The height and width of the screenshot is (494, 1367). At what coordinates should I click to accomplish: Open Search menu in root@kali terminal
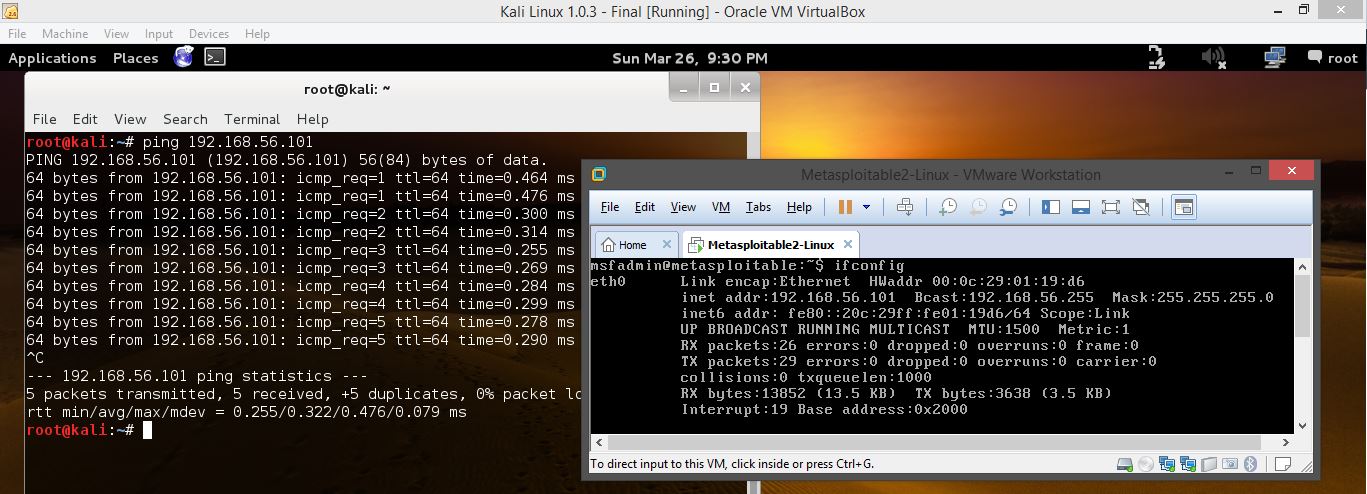(x=185, y=119)
